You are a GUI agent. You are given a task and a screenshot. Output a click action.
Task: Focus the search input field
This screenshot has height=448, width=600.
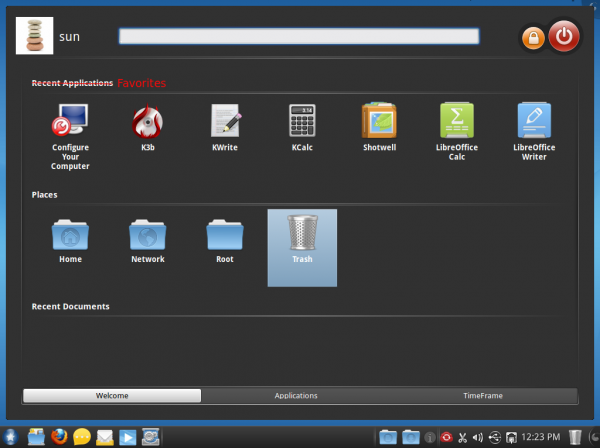[x=299, y=36]
